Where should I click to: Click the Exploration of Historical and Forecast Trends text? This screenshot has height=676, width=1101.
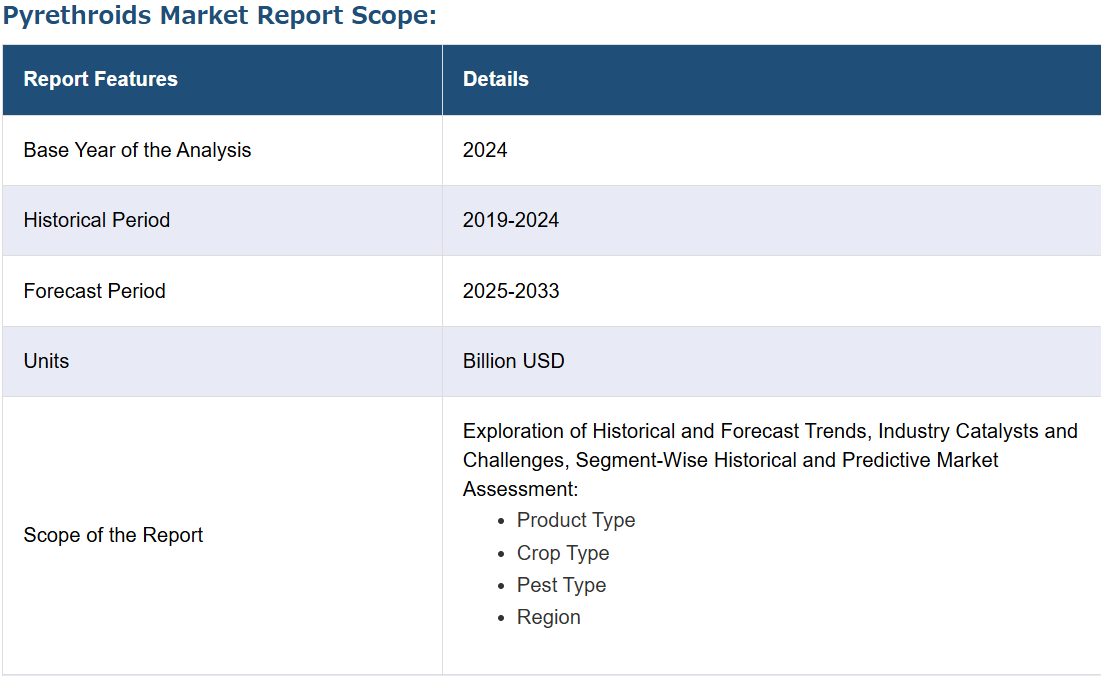667,431
